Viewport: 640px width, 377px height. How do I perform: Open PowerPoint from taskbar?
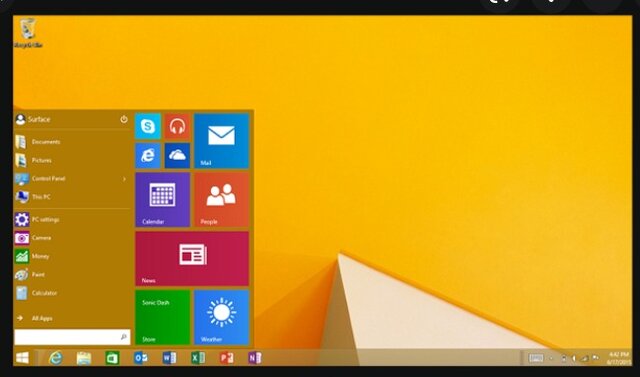pyautogui.click(x=226, y=358)
